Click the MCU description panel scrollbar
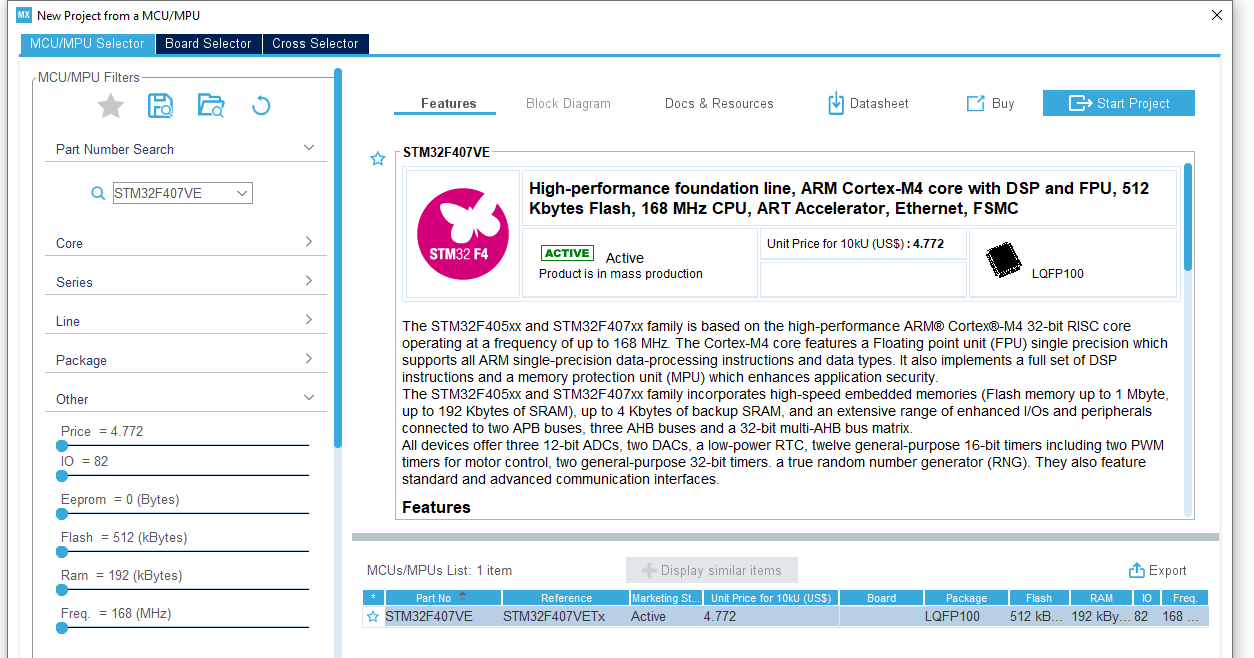Viewport: 1254px width, 658px height. tap(1188, 216)
